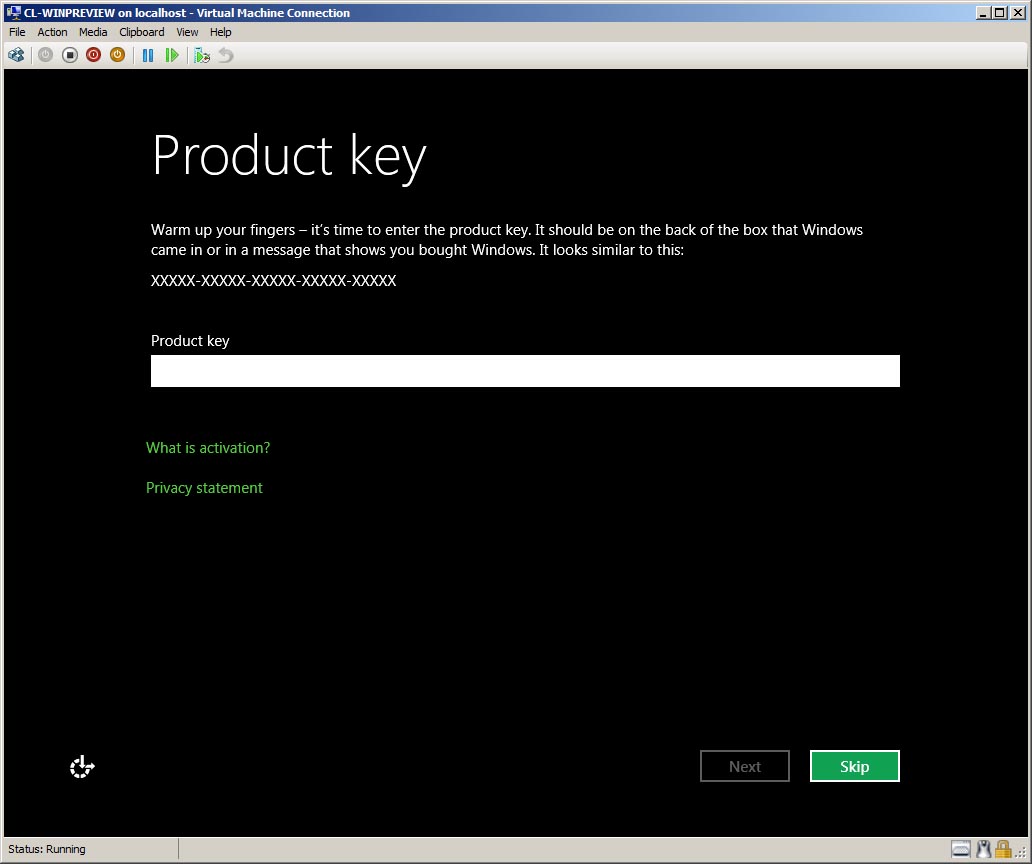The width and height of the screenshot is (1032, 864).
Task: Click the green Reset toolbar icon
Action: pos(172,55)
